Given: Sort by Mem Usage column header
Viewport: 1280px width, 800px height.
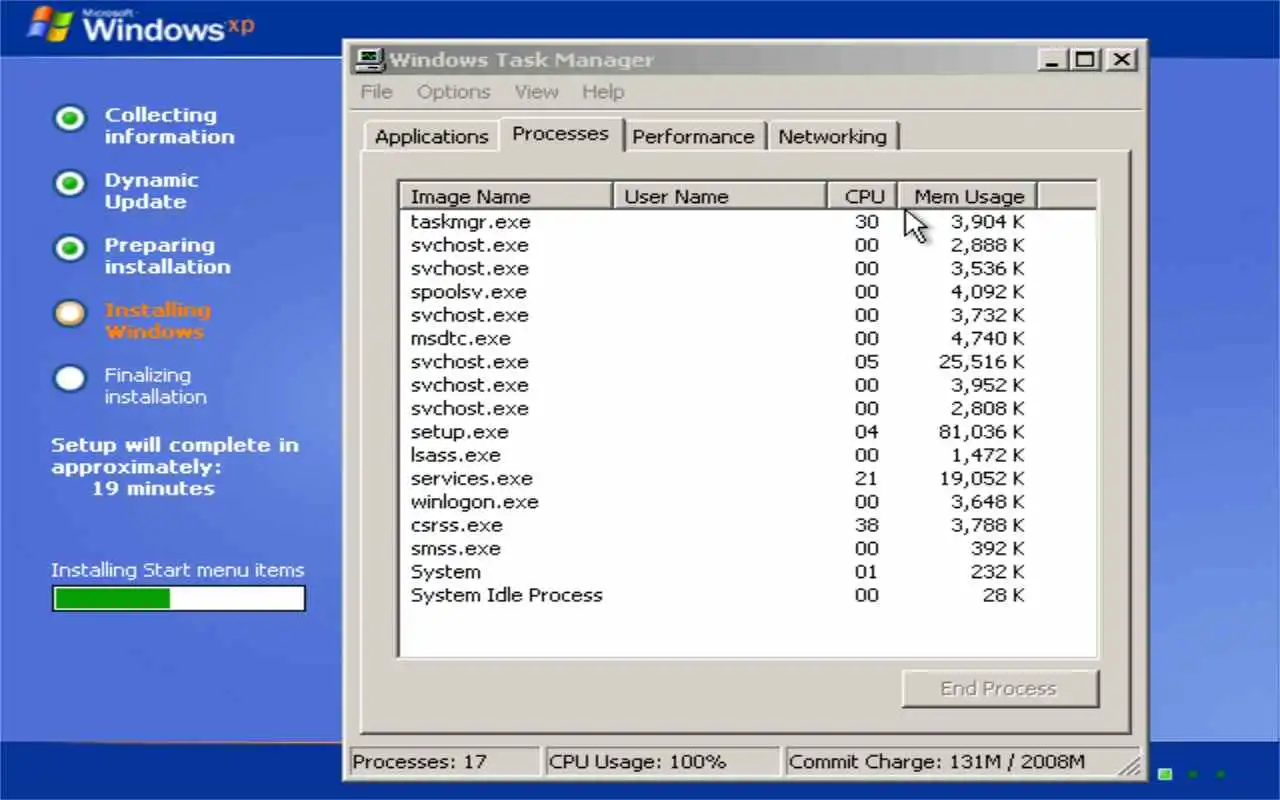Looking at the screenshot, I should click(x=968, y=196).
